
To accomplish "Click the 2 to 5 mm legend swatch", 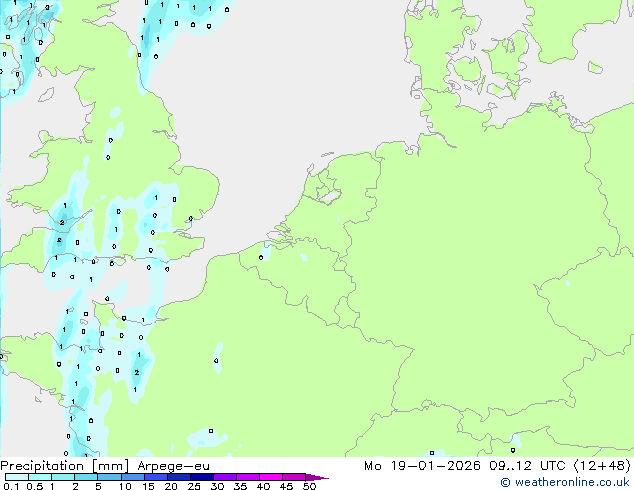I will [86, 477].
